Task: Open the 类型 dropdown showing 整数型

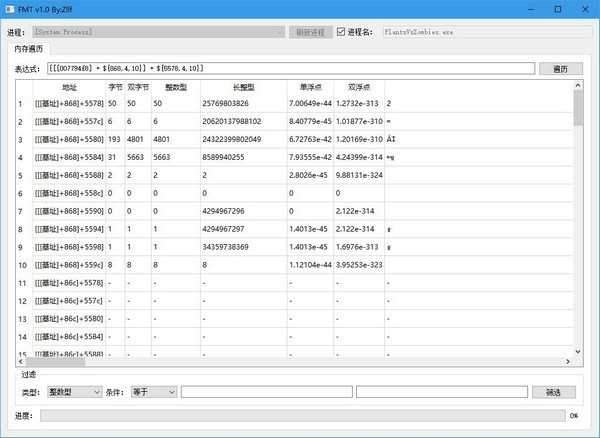Action: pos(74,392)
